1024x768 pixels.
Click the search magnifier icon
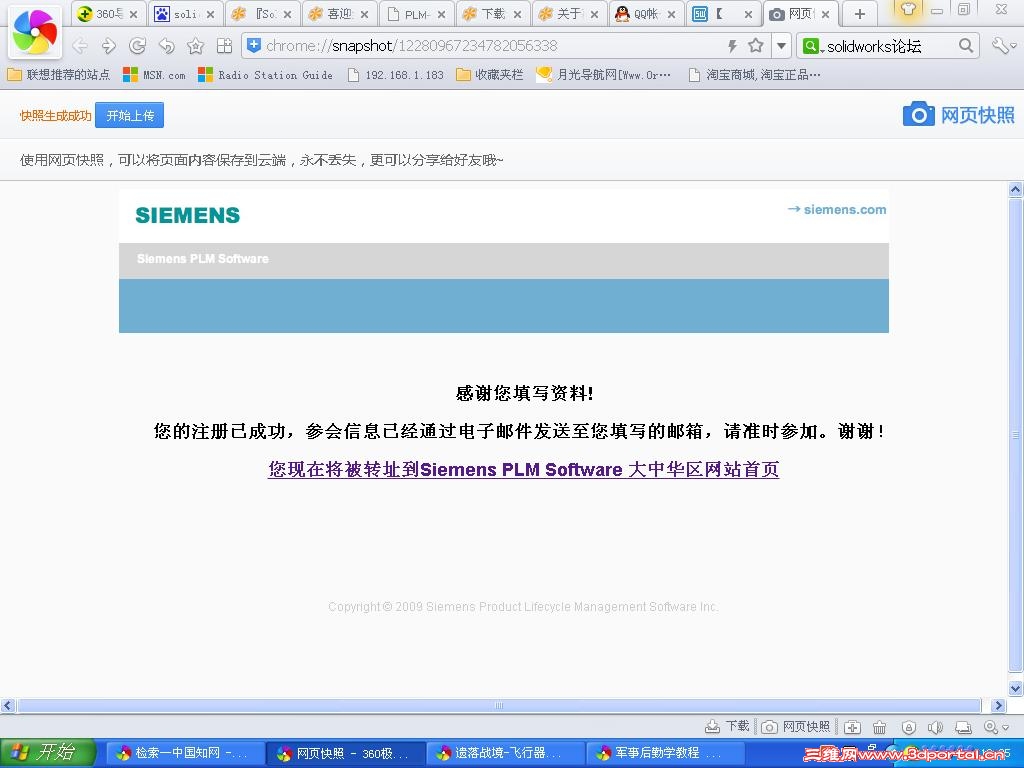tap(966, 45)
